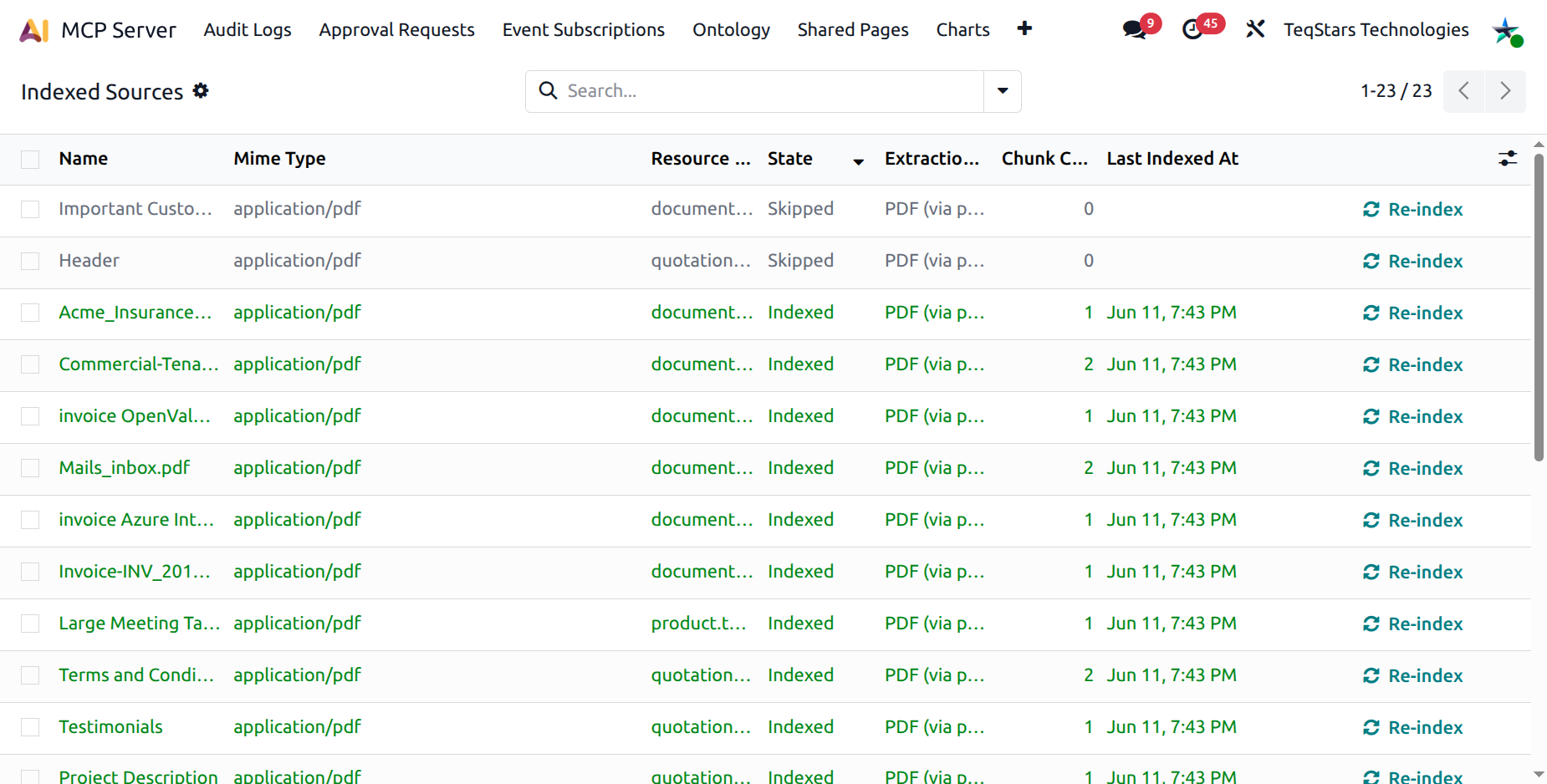Click the search magnifier icon
This screenshot has height=784, width=1547.
[548, 90]
